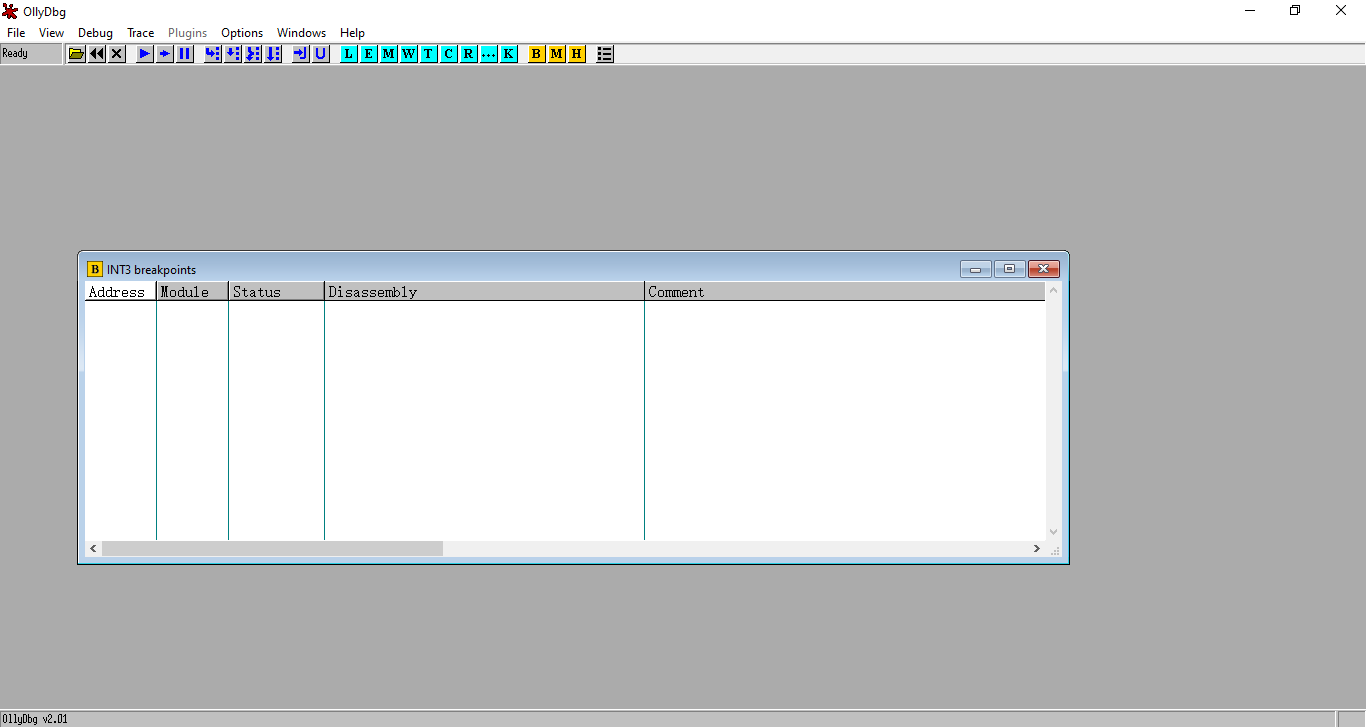
Task: Restore down the OllyDbg main window
Action: [x=1295, y=11]
